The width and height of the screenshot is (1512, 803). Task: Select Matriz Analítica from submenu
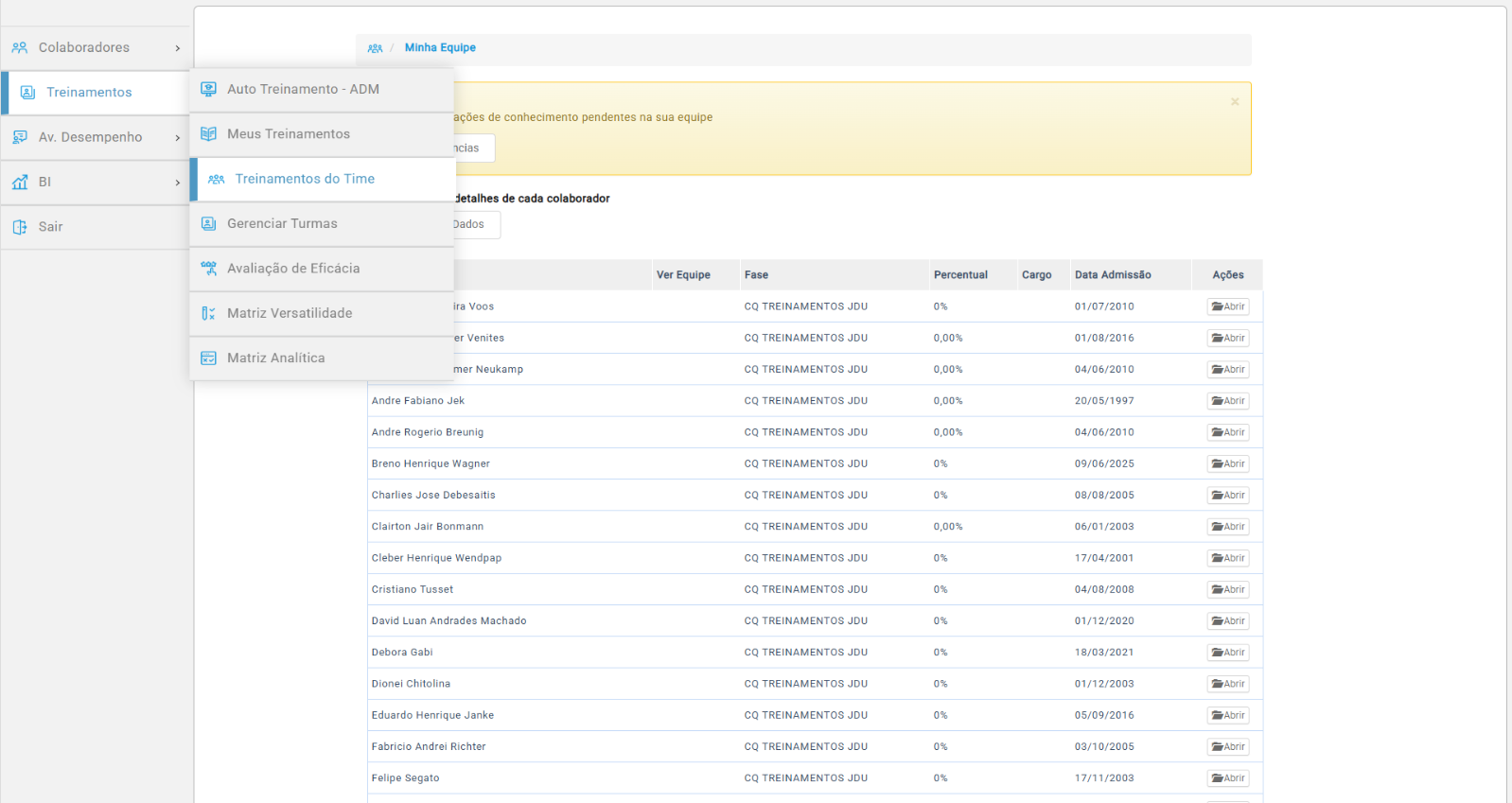pos(275,358)
